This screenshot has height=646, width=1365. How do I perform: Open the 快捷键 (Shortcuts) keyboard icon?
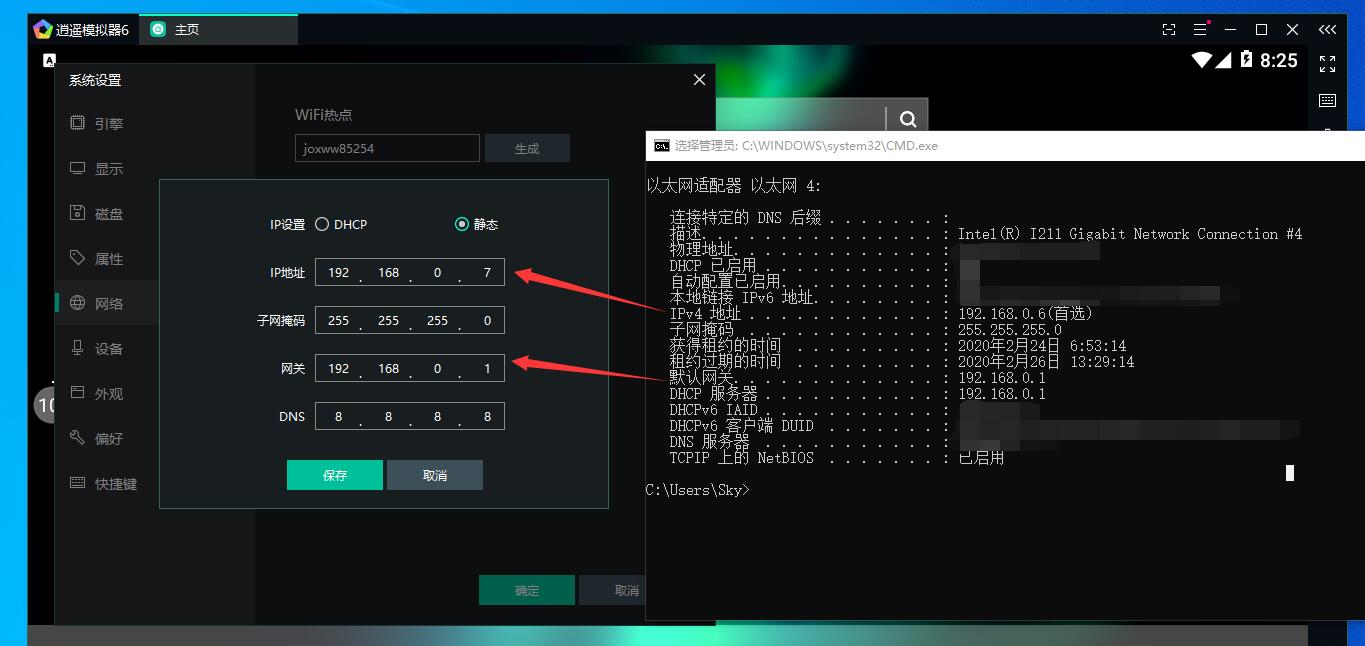coord(78,483)
